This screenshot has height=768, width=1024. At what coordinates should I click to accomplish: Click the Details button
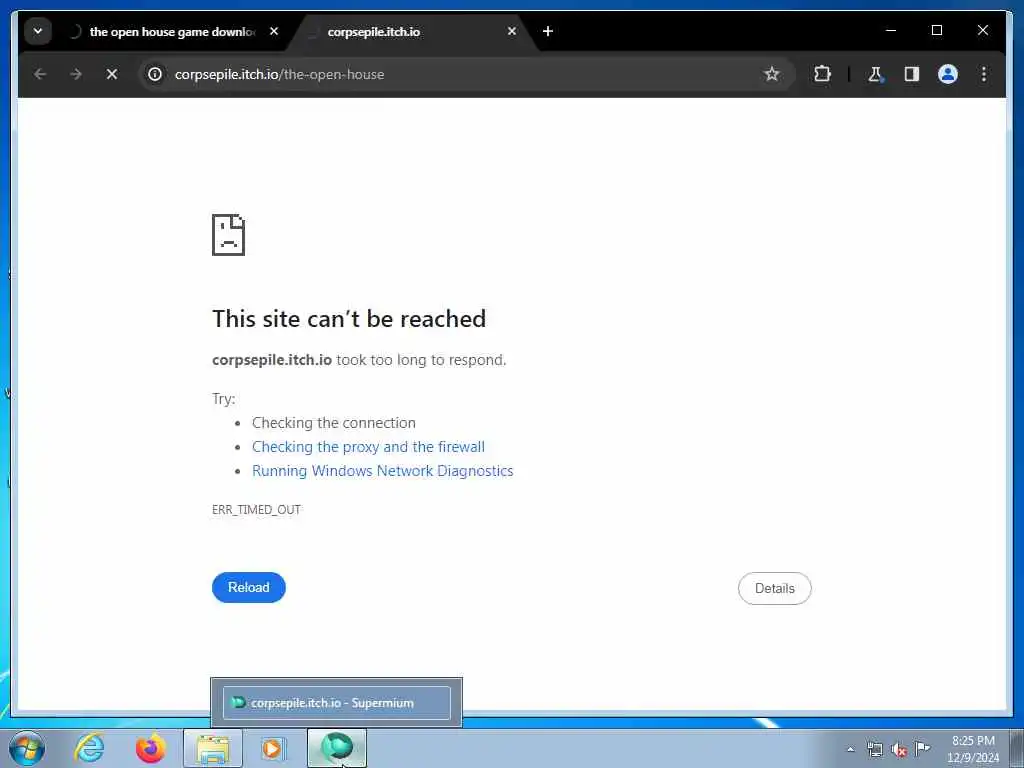click(x=775, y=588)
